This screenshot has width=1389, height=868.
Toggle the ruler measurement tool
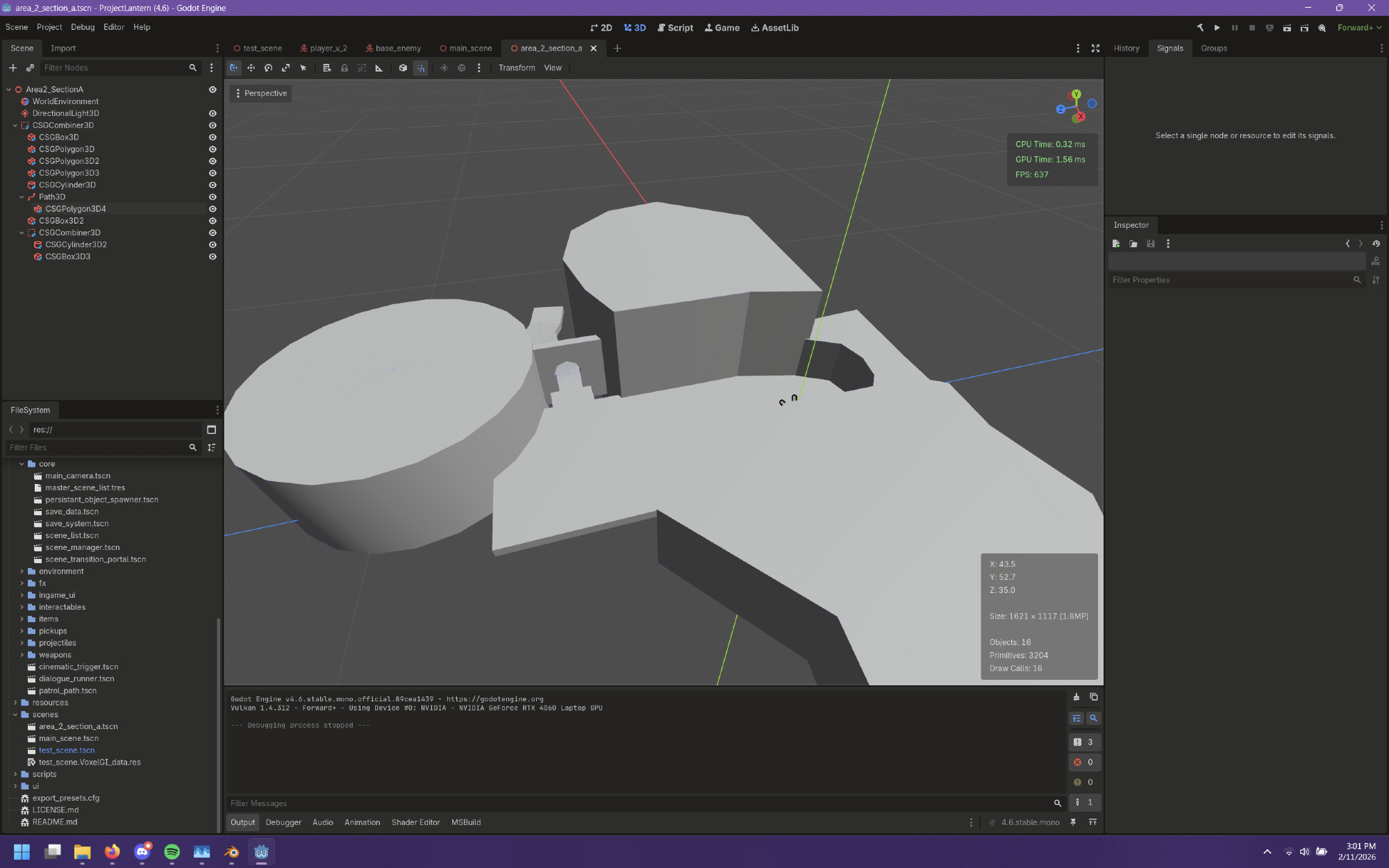click(x=379, y=68)
